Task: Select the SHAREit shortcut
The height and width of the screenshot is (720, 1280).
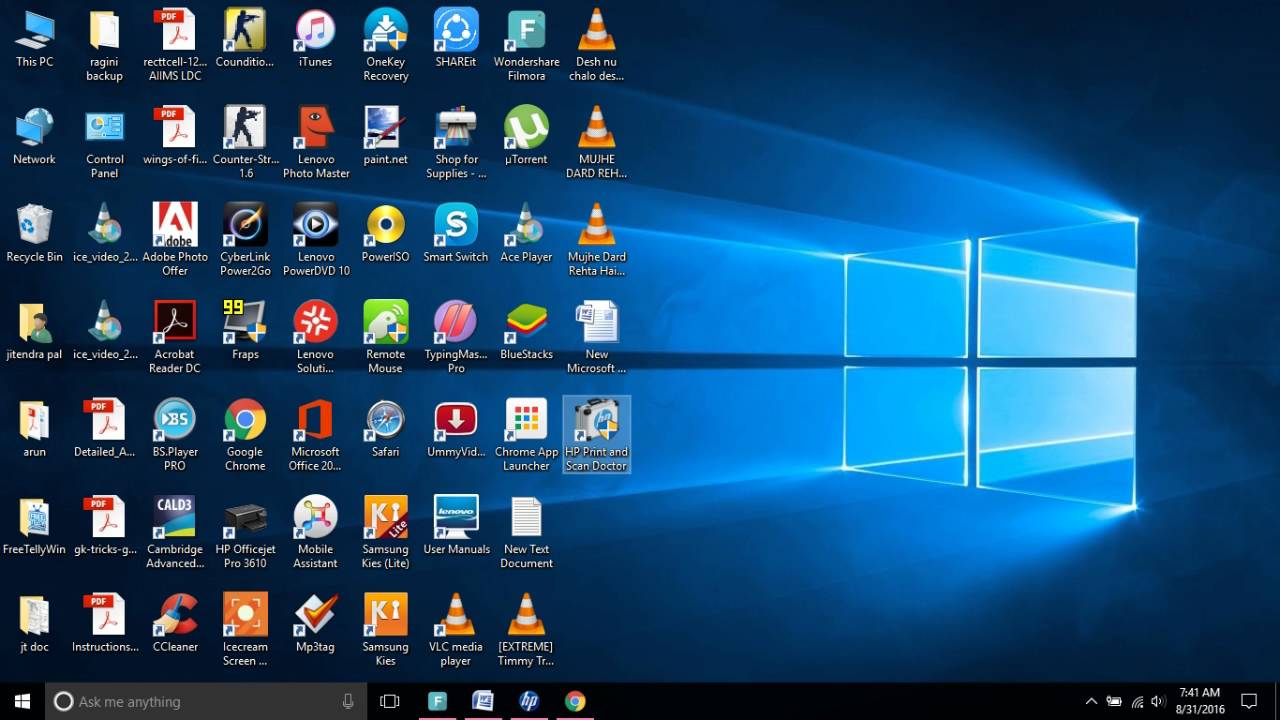Action: (456, 40)
